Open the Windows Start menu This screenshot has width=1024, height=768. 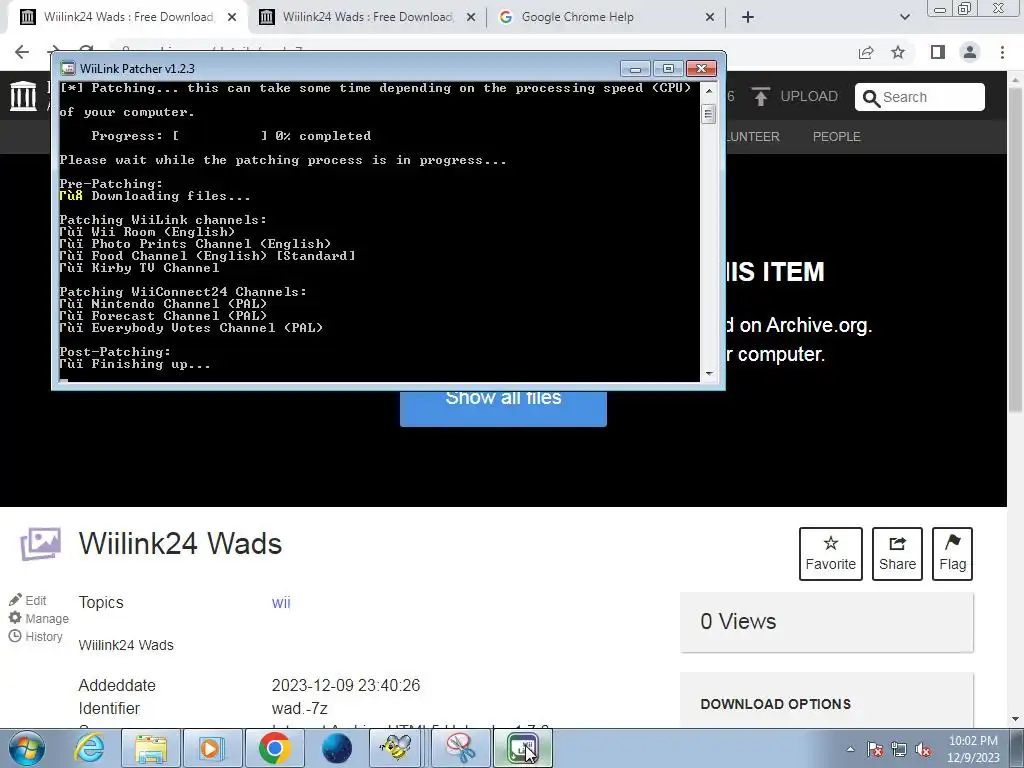25,748
